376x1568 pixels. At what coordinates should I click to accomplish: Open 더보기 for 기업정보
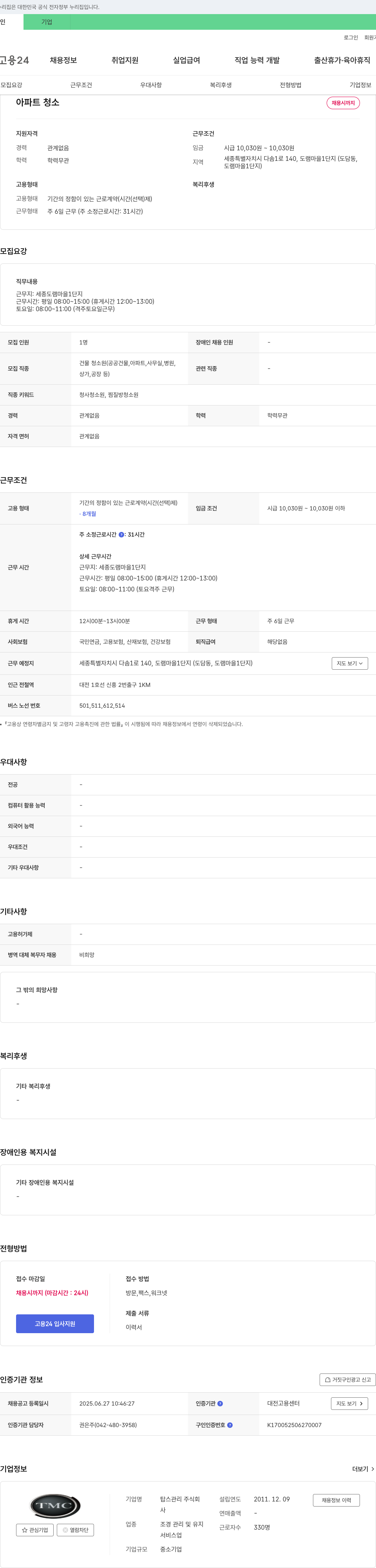click(x=363, y=1469)
